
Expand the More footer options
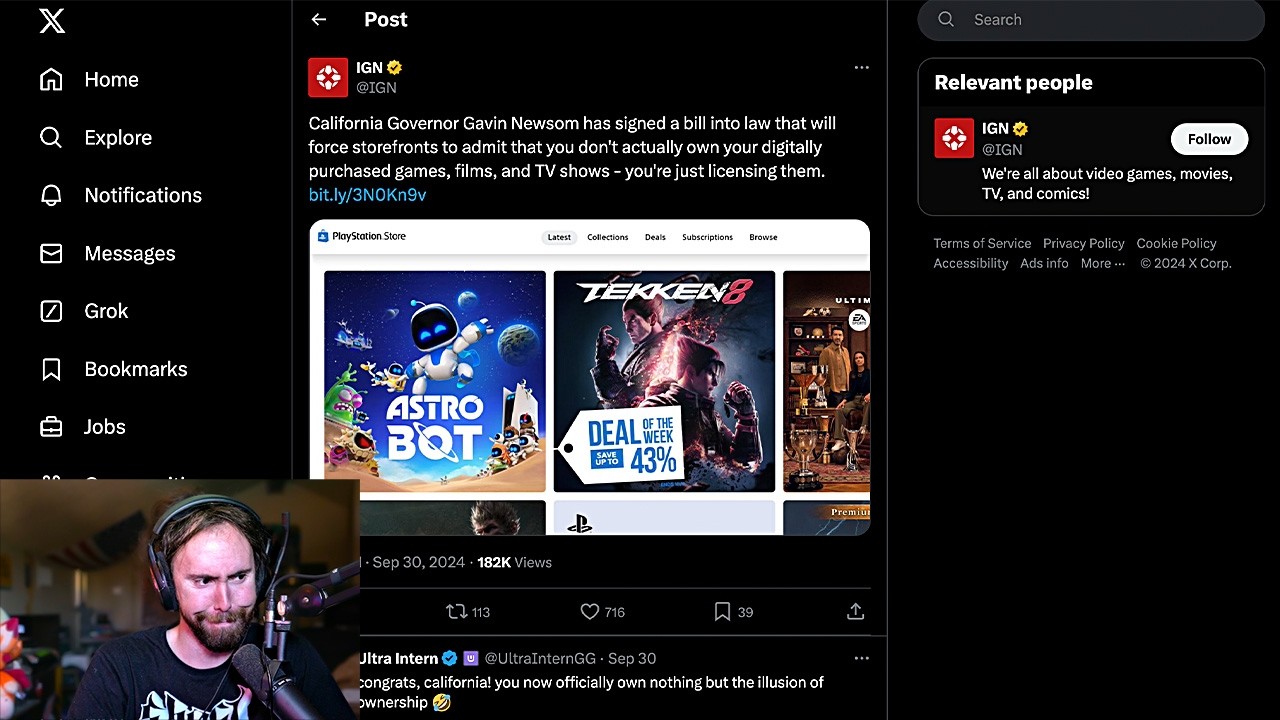(1102, 263)
